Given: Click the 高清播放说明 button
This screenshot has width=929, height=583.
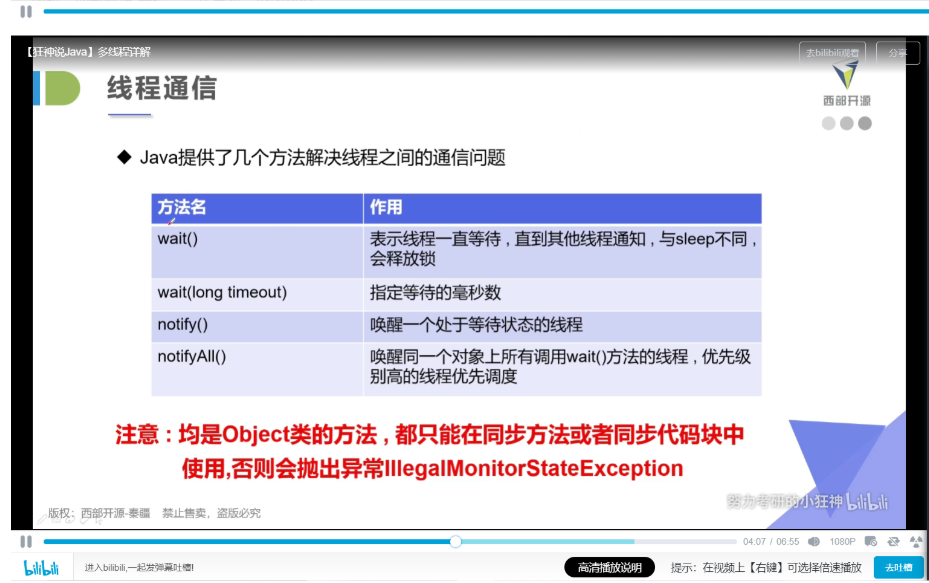Looking at the screenshot, I should (611, 566).
